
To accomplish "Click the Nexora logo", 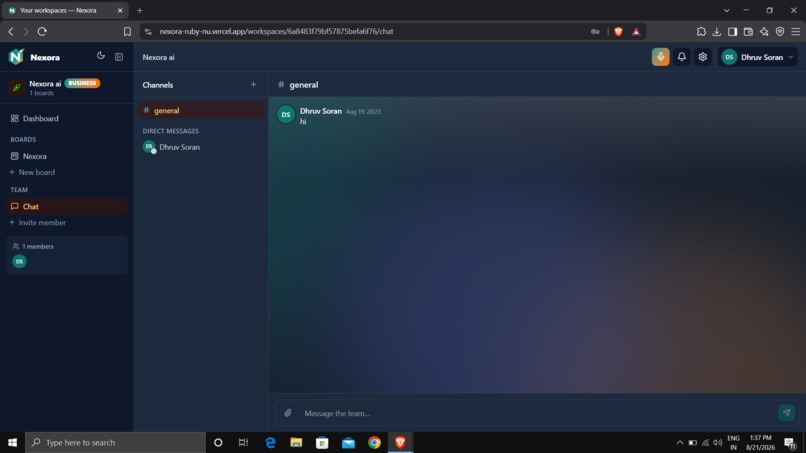I will tap(16, 57).
